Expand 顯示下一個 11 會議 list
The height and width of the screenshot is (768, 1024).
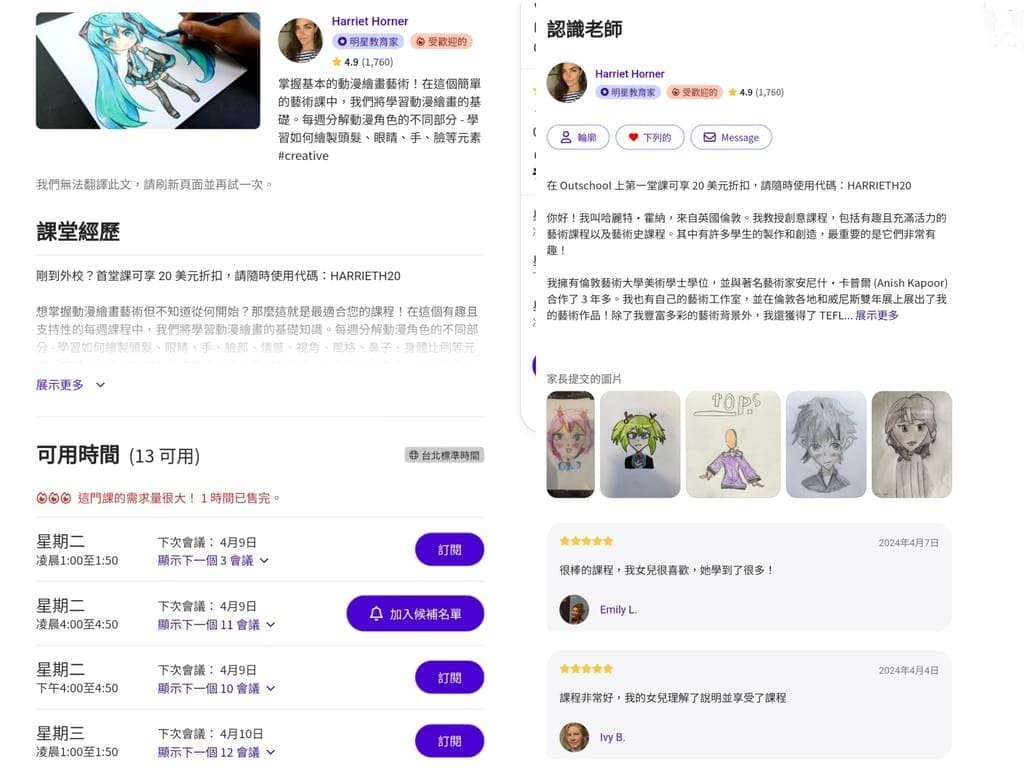point(216,624)
